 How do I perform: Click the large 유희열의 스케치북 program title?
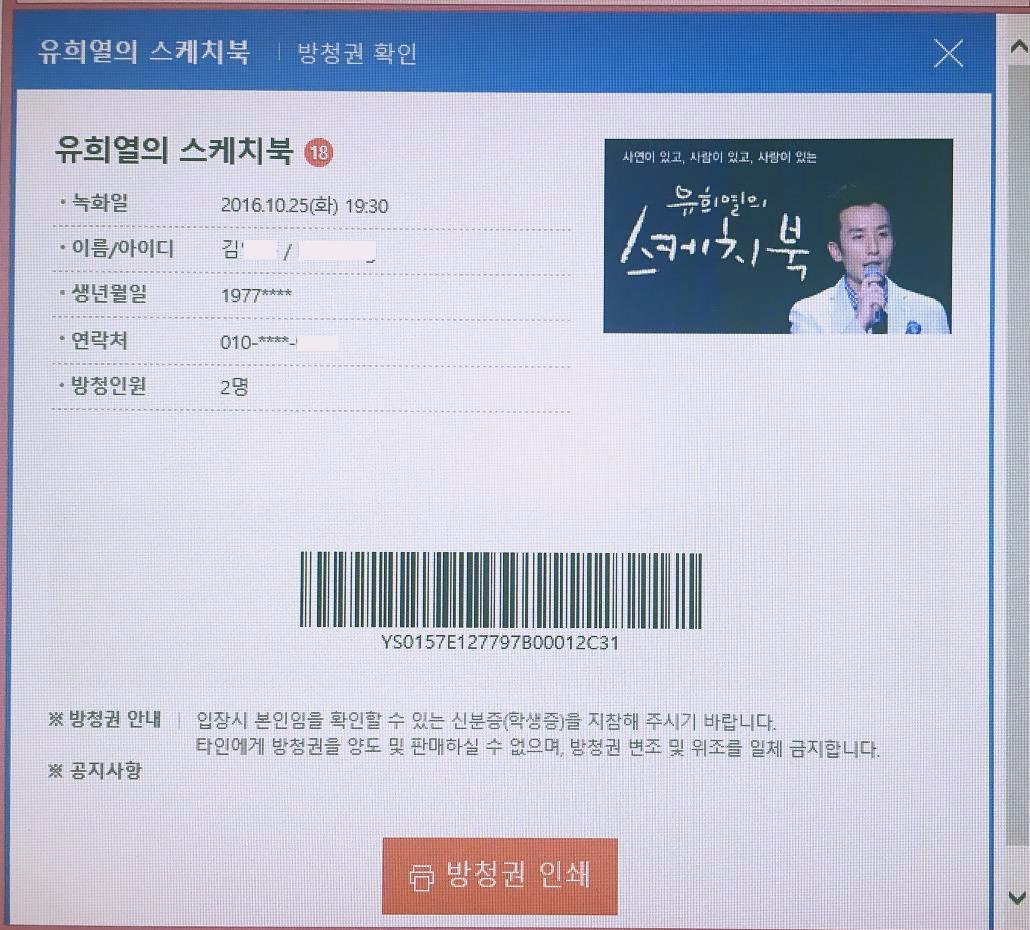173,150
